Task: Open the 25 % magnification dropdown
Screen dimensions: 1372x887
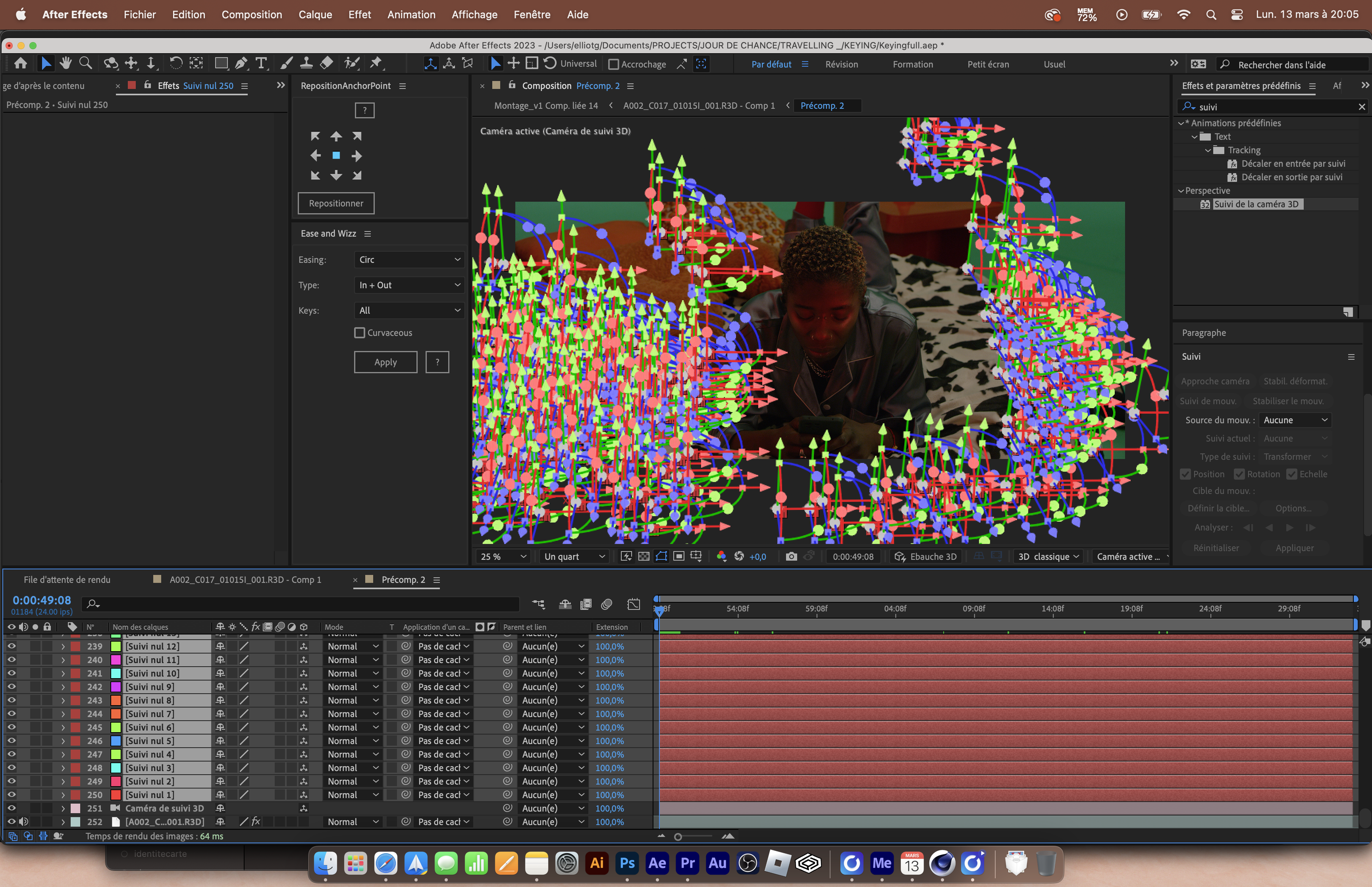Action: (x=503, y=556)
